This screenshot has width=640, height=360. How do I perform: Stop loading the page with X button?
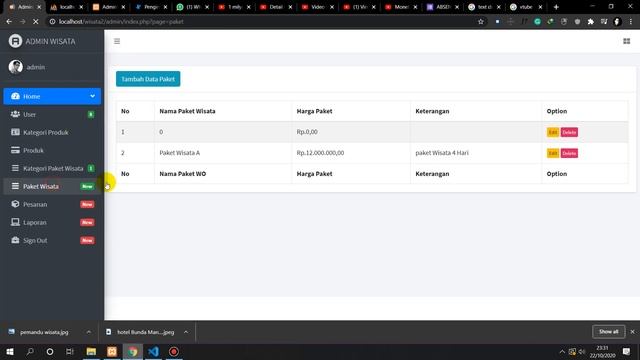(36, 22)
